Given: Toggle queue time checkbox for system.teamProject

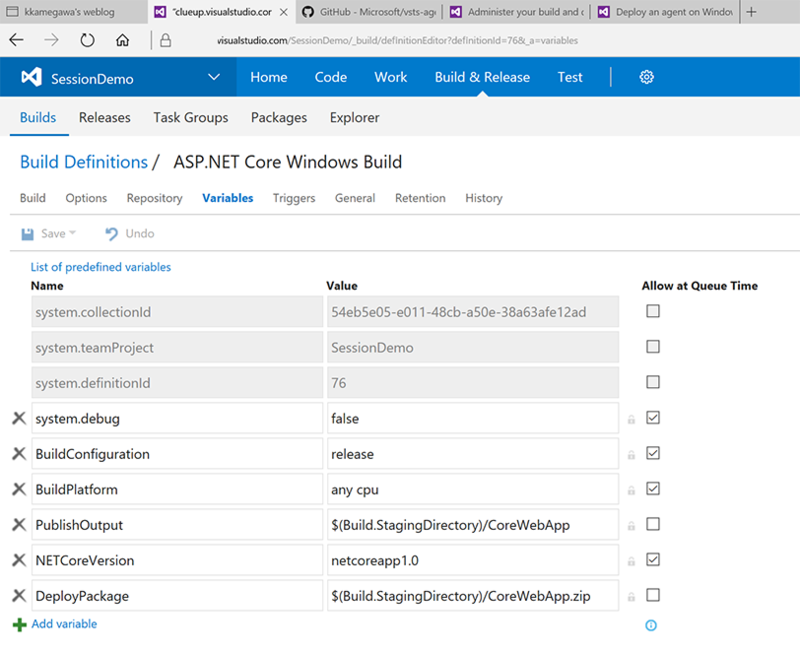Looking at the screenshot, I should 653,346.
